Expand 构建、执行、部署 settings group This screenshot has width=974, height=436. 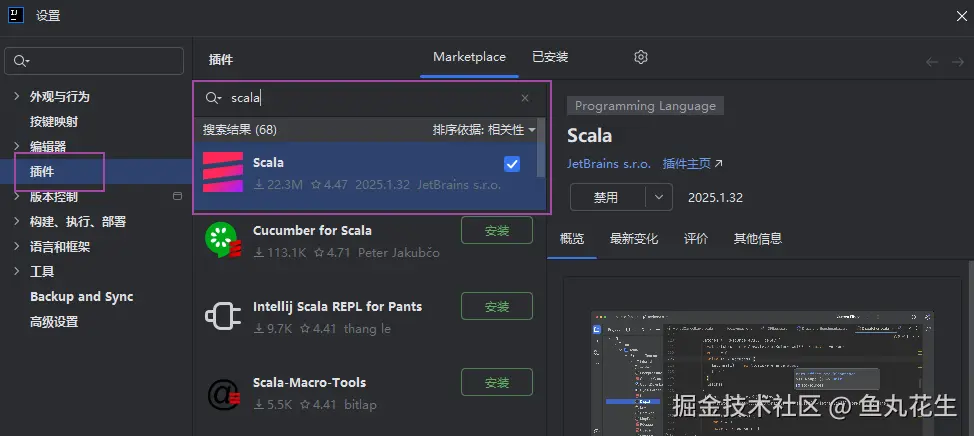tap(17, 221)
